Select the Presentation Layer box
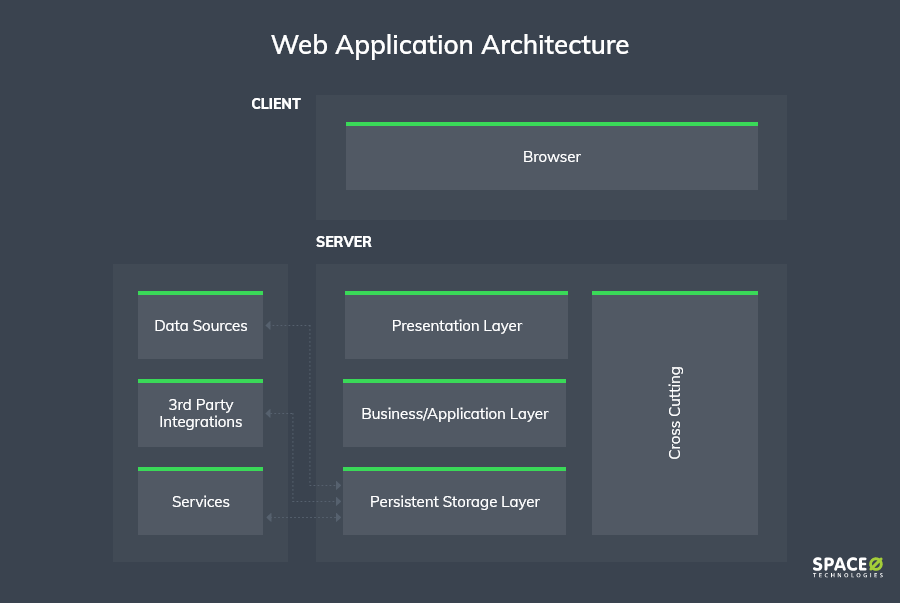This screenshot has width=900, height=603. click(x=456, y=325)
